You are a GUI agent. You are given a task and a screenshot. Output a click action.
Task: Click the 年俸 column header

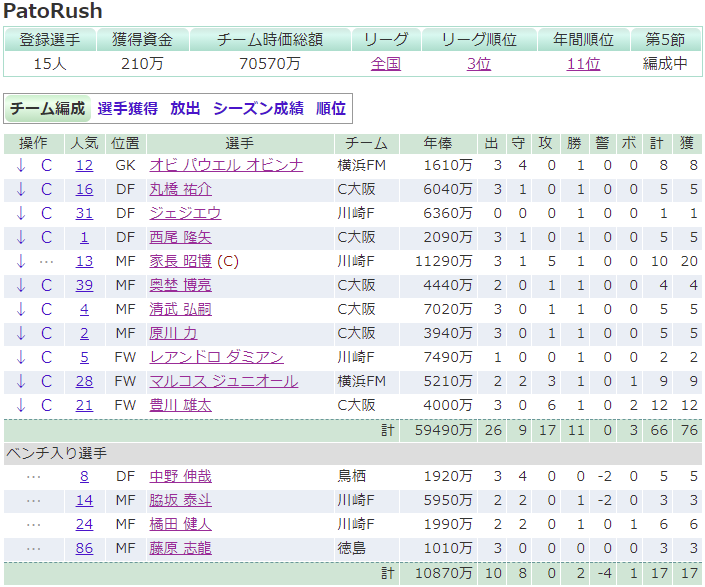[438, 143]
